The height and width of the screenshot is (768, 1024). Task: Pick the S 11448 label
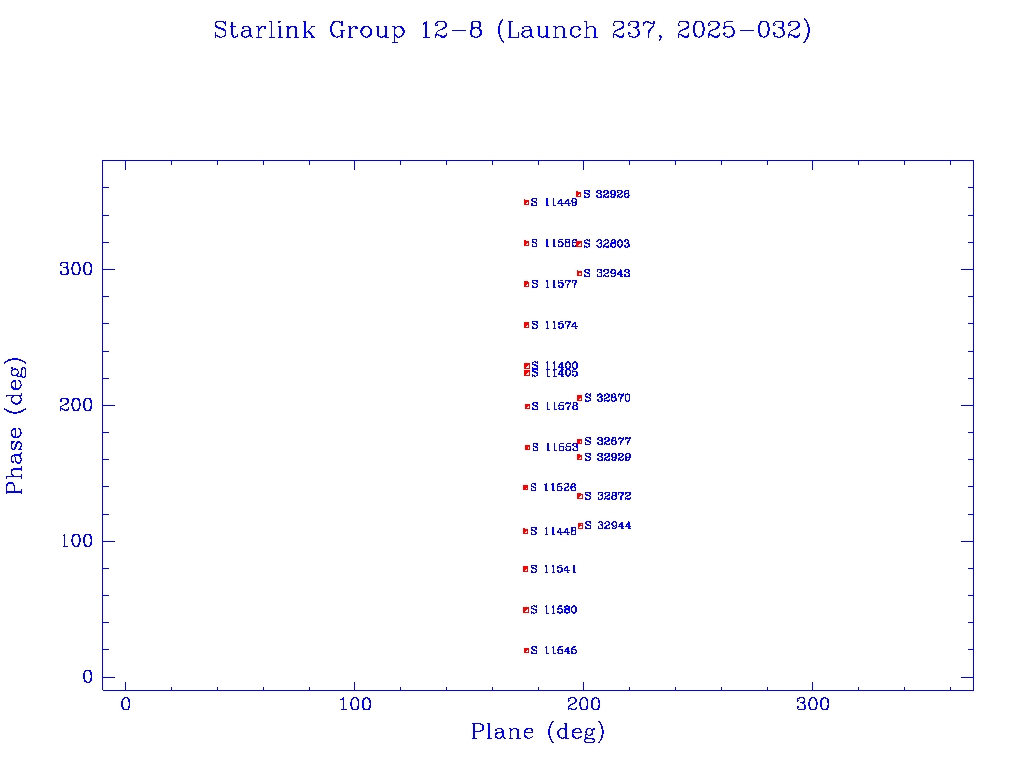(554, 531)
